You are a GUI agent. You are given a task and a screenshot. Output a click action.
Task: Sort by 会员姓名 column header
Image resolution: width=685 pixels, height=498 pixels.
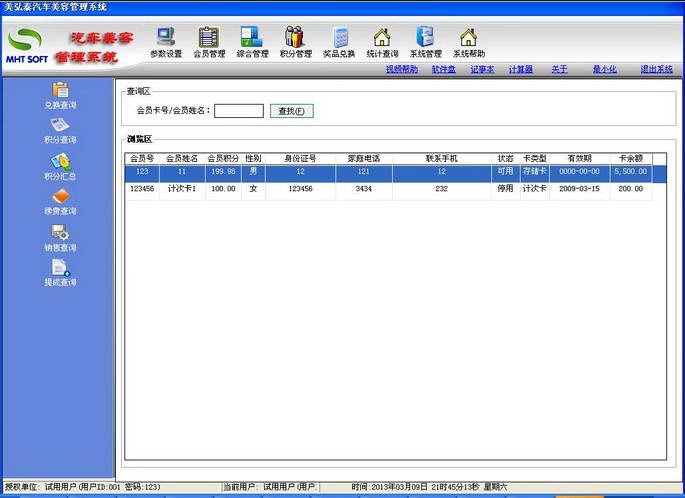(182, 159)
